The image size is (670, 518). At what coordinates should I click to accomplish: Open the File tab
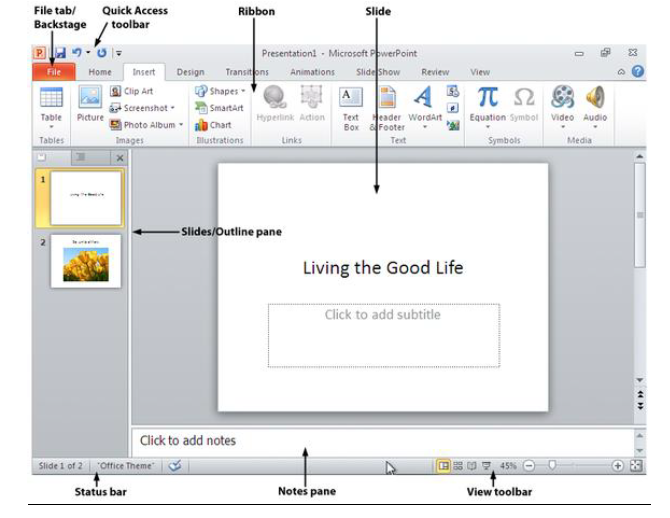(x=54, y=72)
